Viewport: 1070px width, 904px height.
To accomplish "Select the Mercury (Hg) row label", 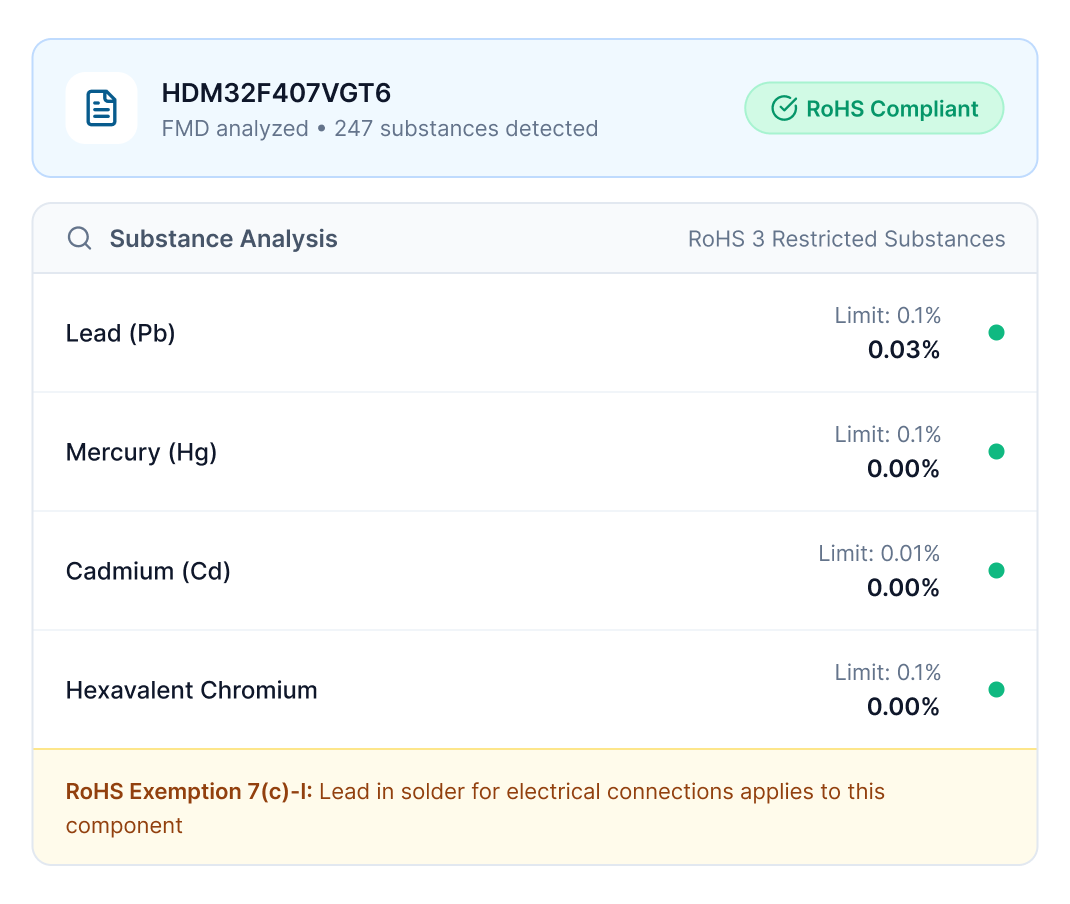I will pyautogui.click(x=141, y=452).
